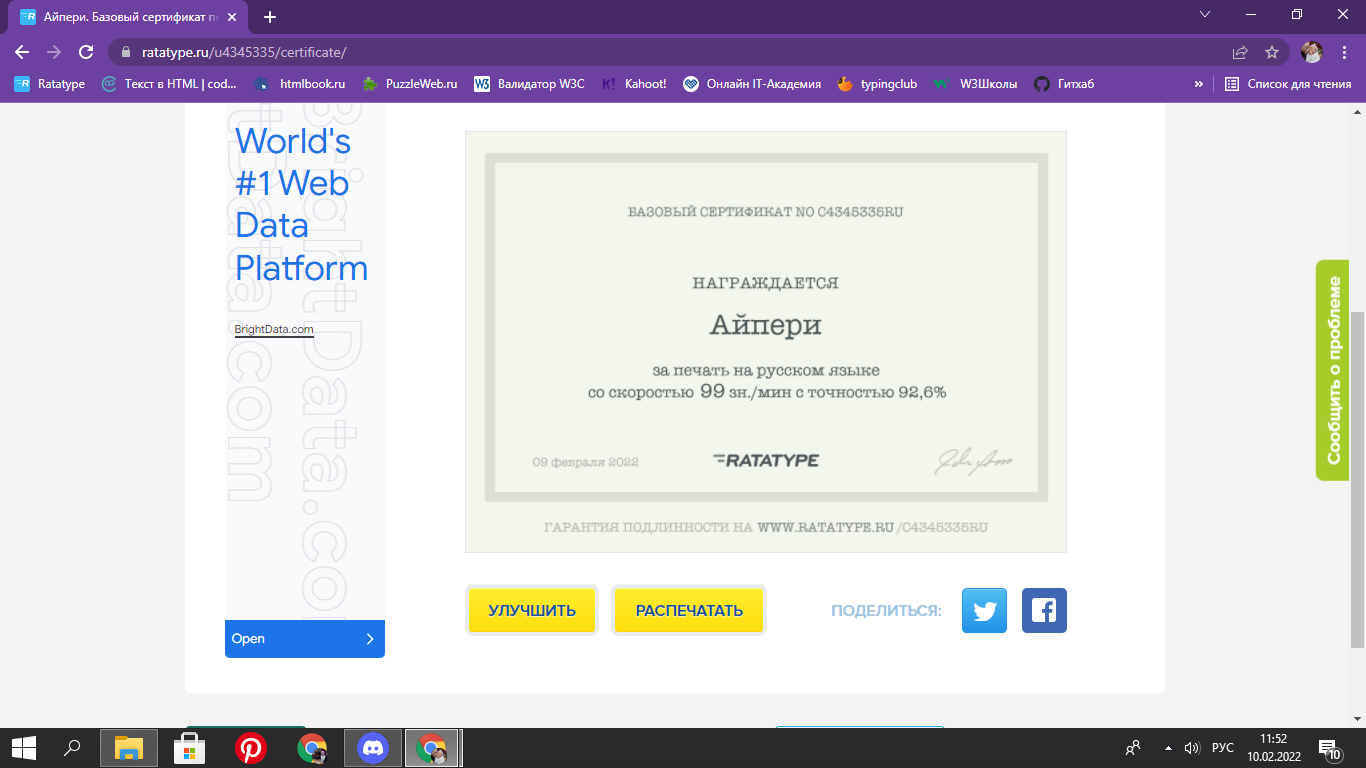This screenshot has width=1366, height=768.
Task: Click the share page icon in address bar
Action: click(x=1240, y=52)
